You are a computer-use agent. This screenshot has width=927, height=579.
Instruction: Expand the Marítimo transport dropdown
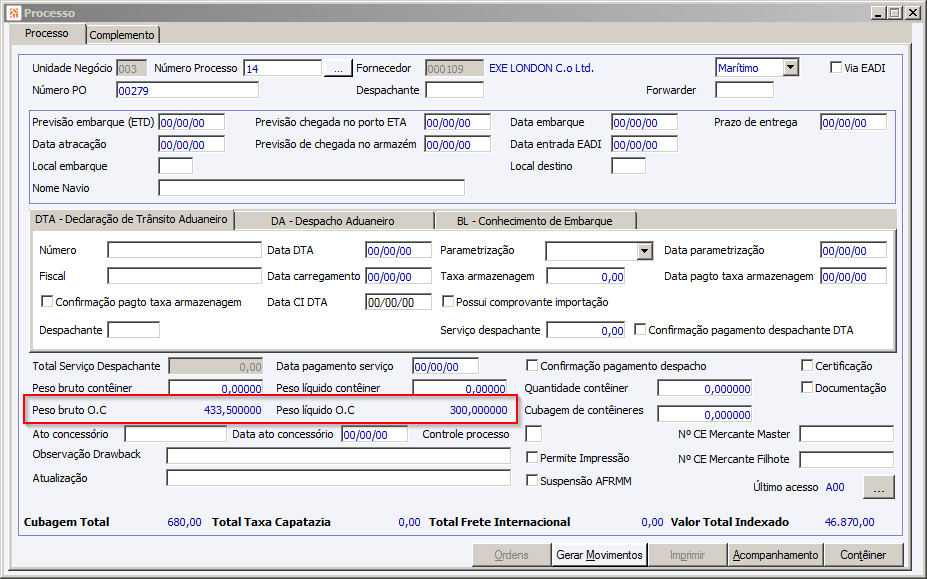tap(790, 67)
